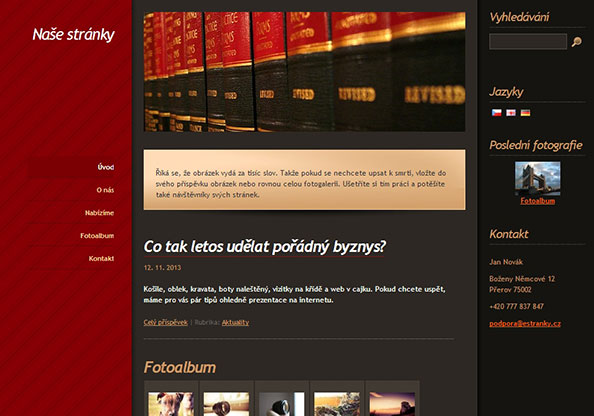Screen dimensions: 594x416
Task: Click the podpora@estranky.cz email link
Action: [525, 323]
